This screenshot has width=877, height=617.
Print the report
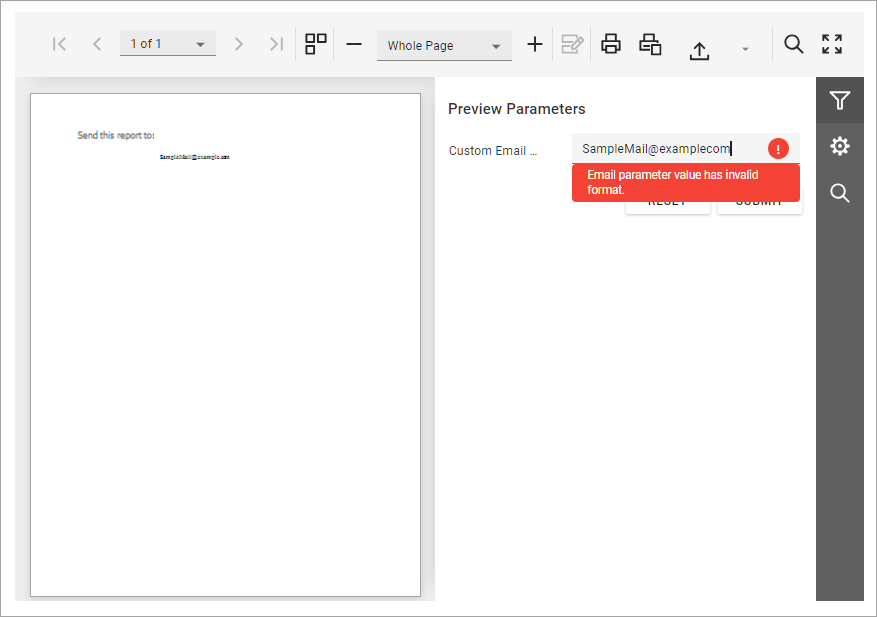tap(611, 44)
